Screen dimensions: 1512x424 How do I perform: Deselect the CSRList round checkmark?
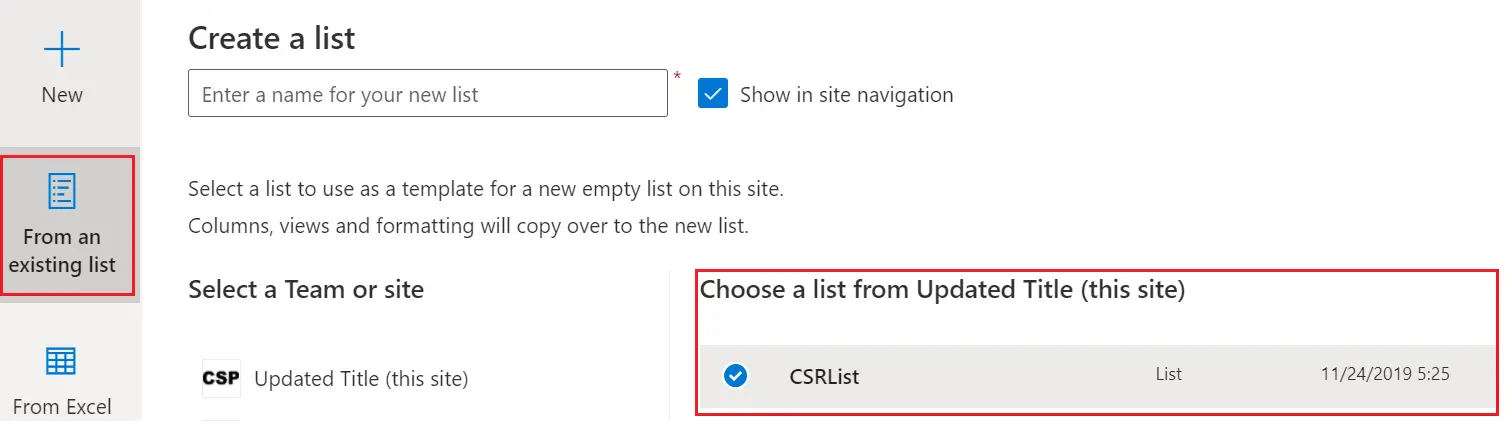pyautogui.click(x=735, y=376)
